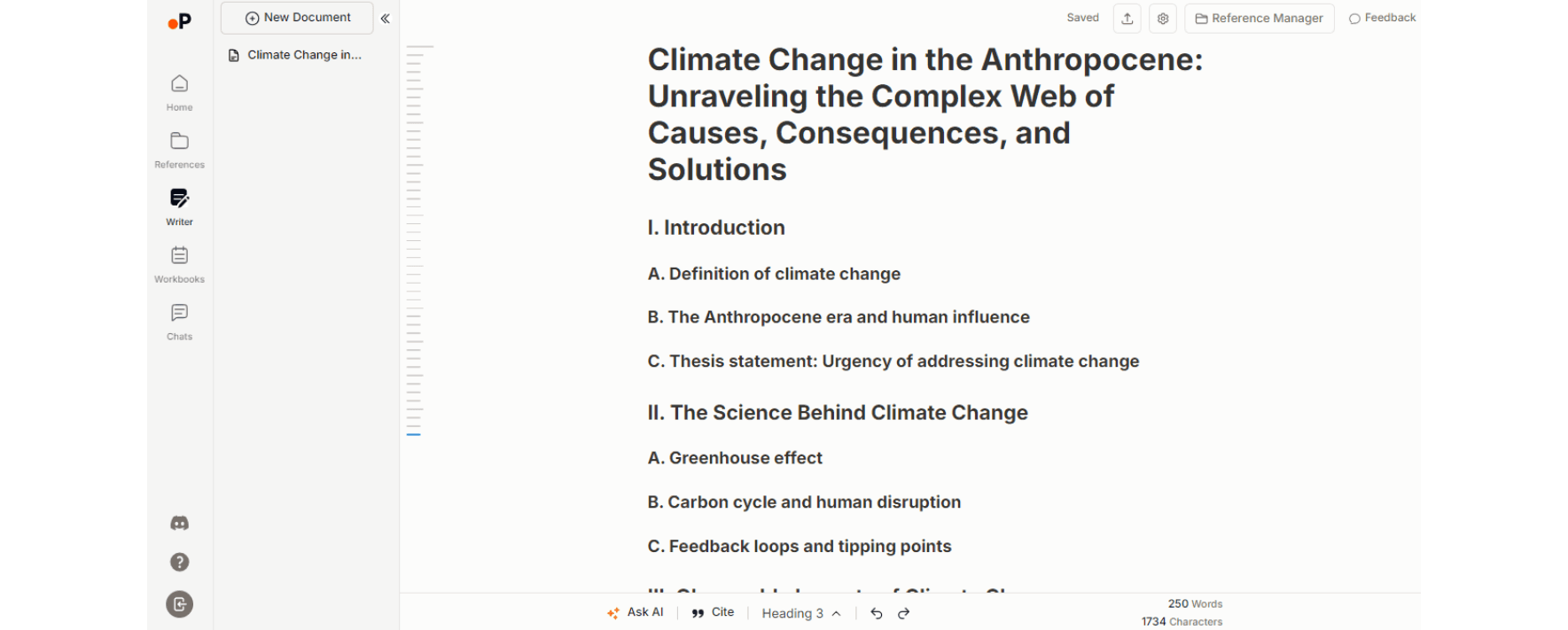Ask AI from the bottom toolbar
This screenshot has height=630, width=1568.
click(x=636, y=612)
